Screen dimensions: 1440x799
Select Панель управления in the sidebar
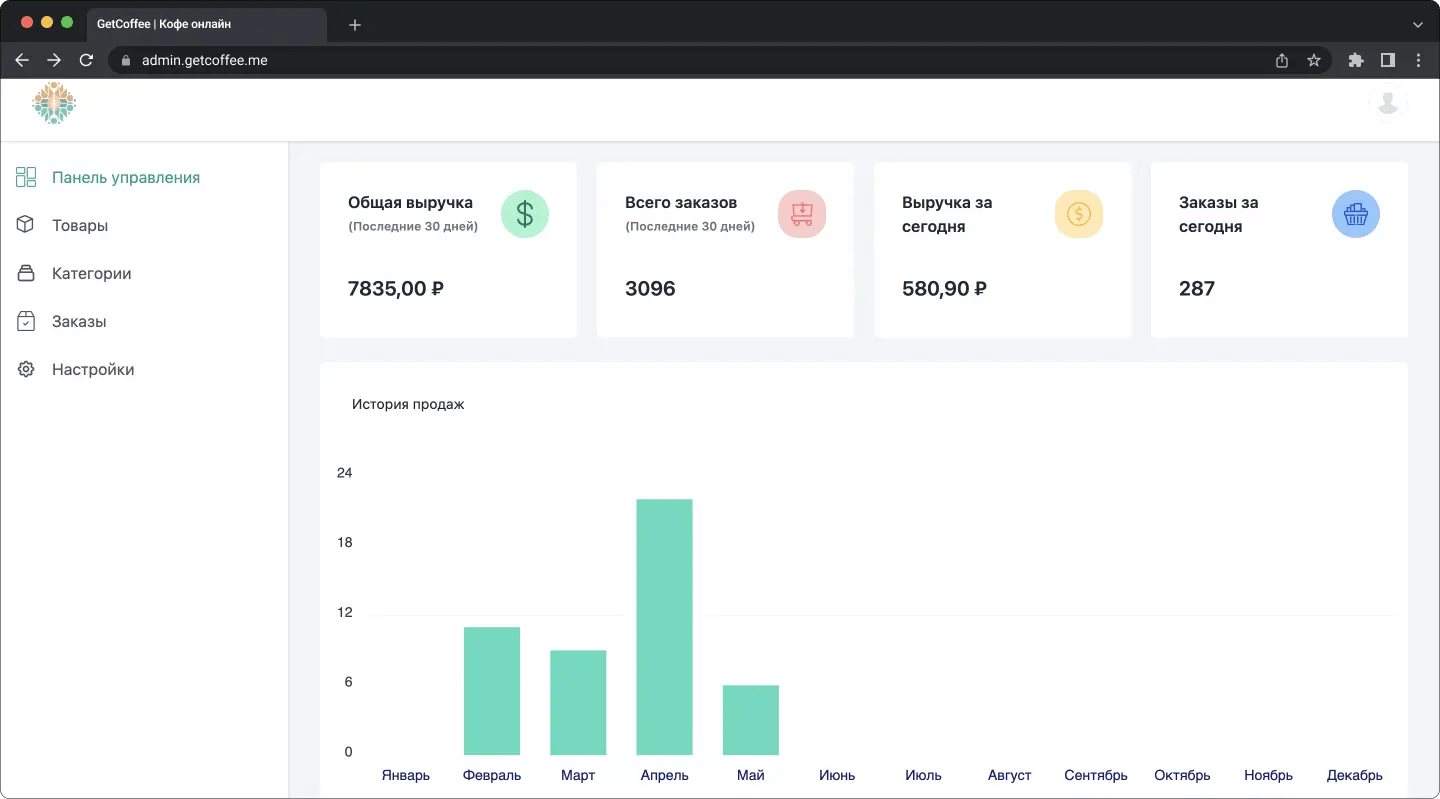point(126,177)
